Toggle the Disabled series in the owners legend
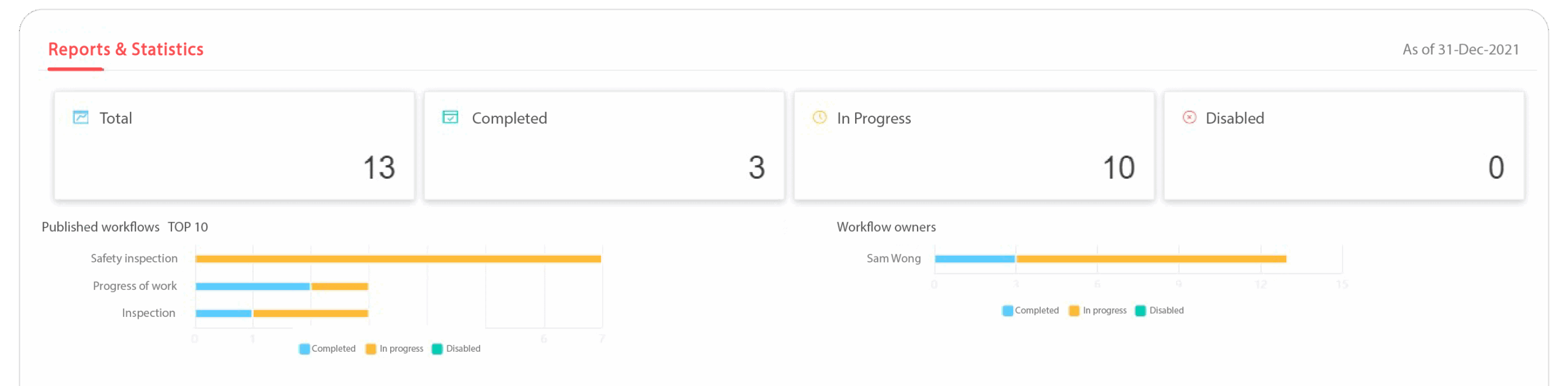This screenshot has height=386, width=1568. tap(1140, 310)
